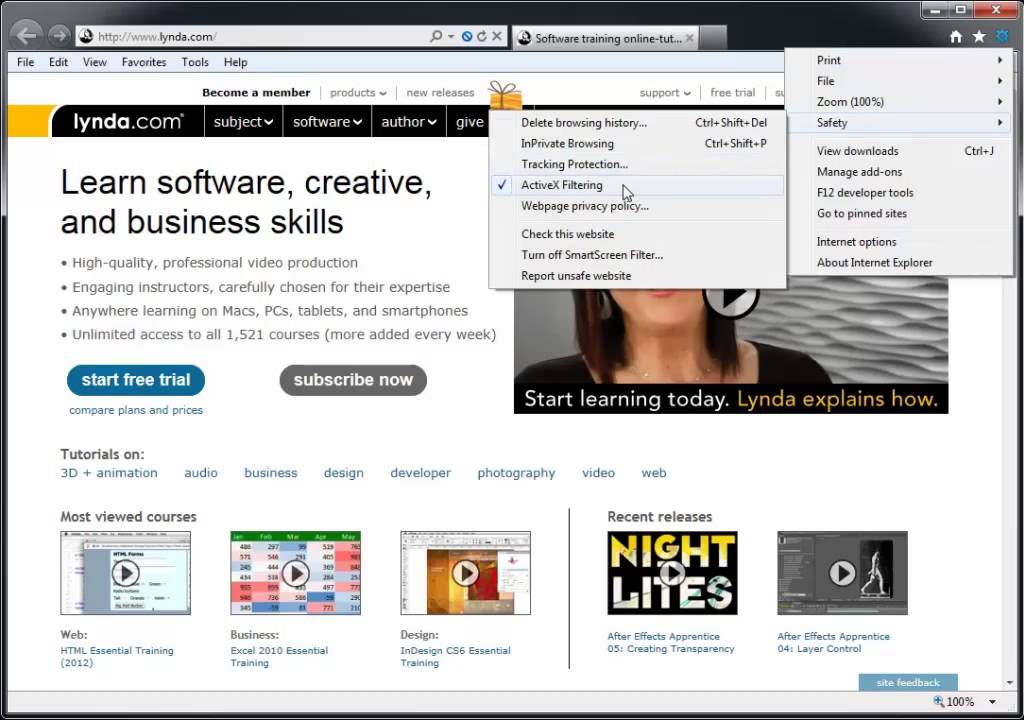Click the search magnifier in address bar
The image size is (1024, 720).
(x=436, y=37)
